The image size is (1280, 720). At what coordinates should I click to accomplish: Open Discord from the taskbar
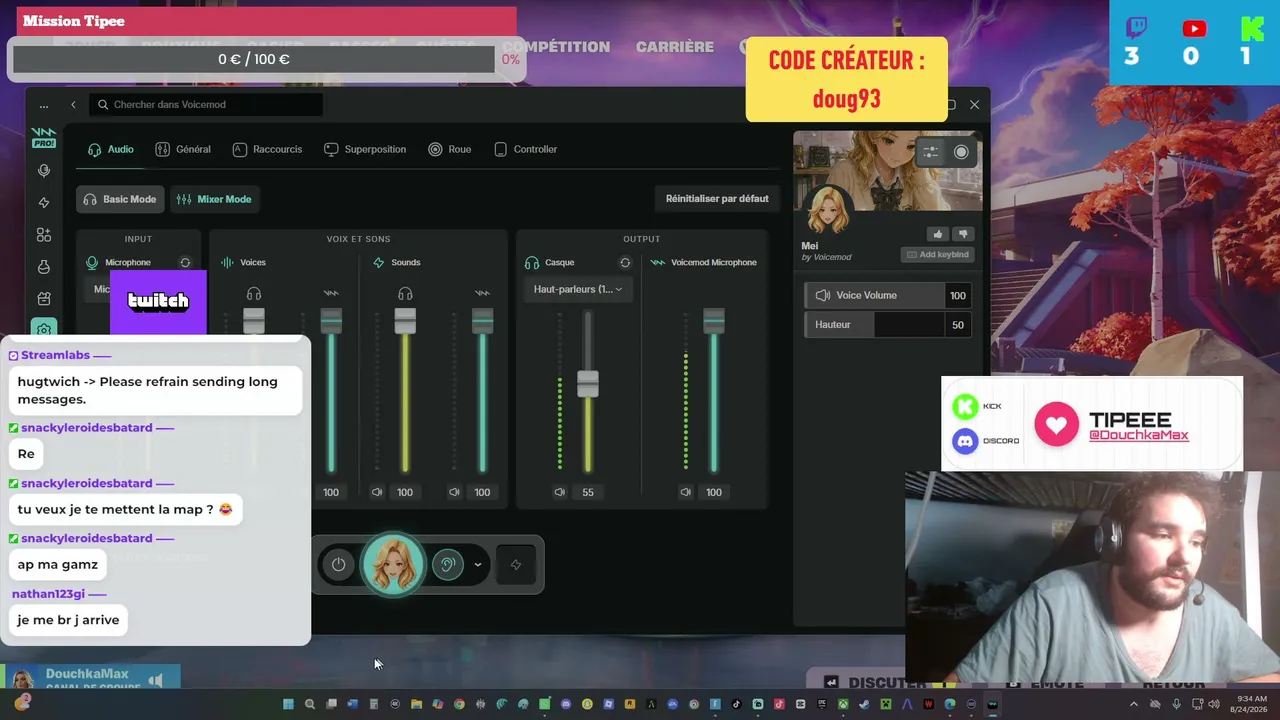(566, 704)
